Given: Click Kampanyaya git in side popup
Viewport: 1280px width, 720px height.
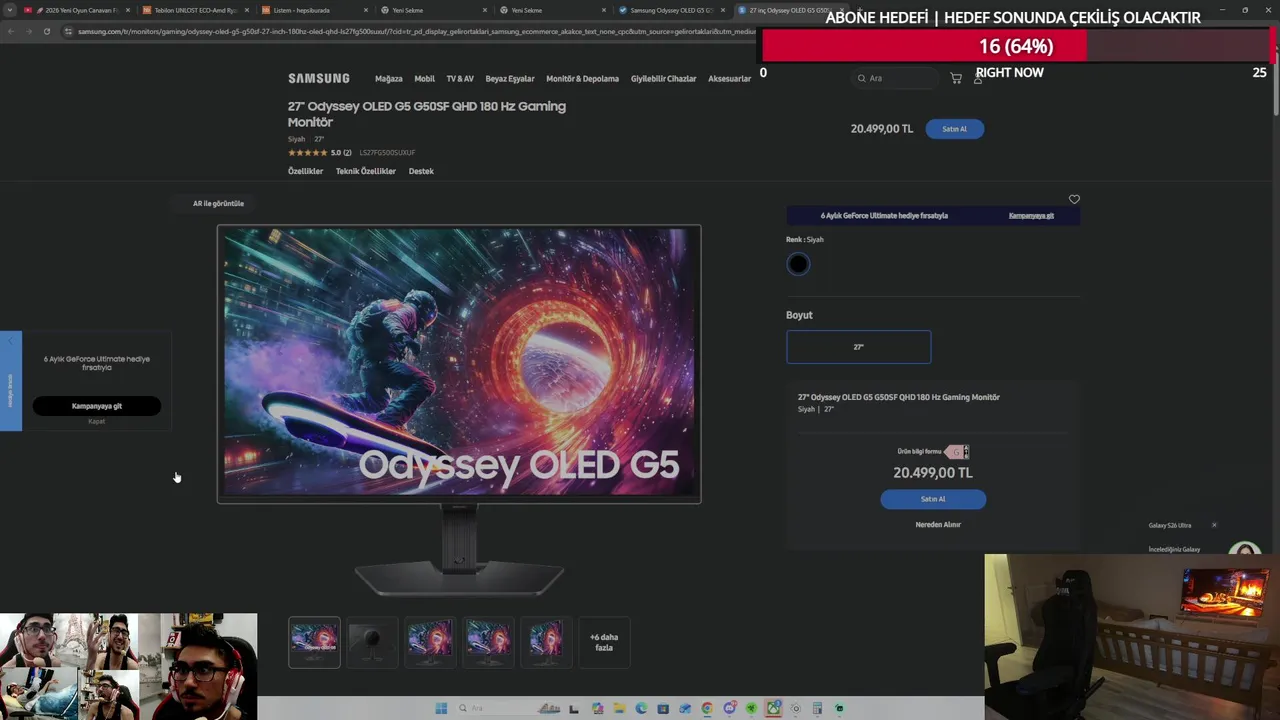Looking at the screenshot, I should point(97,406).
